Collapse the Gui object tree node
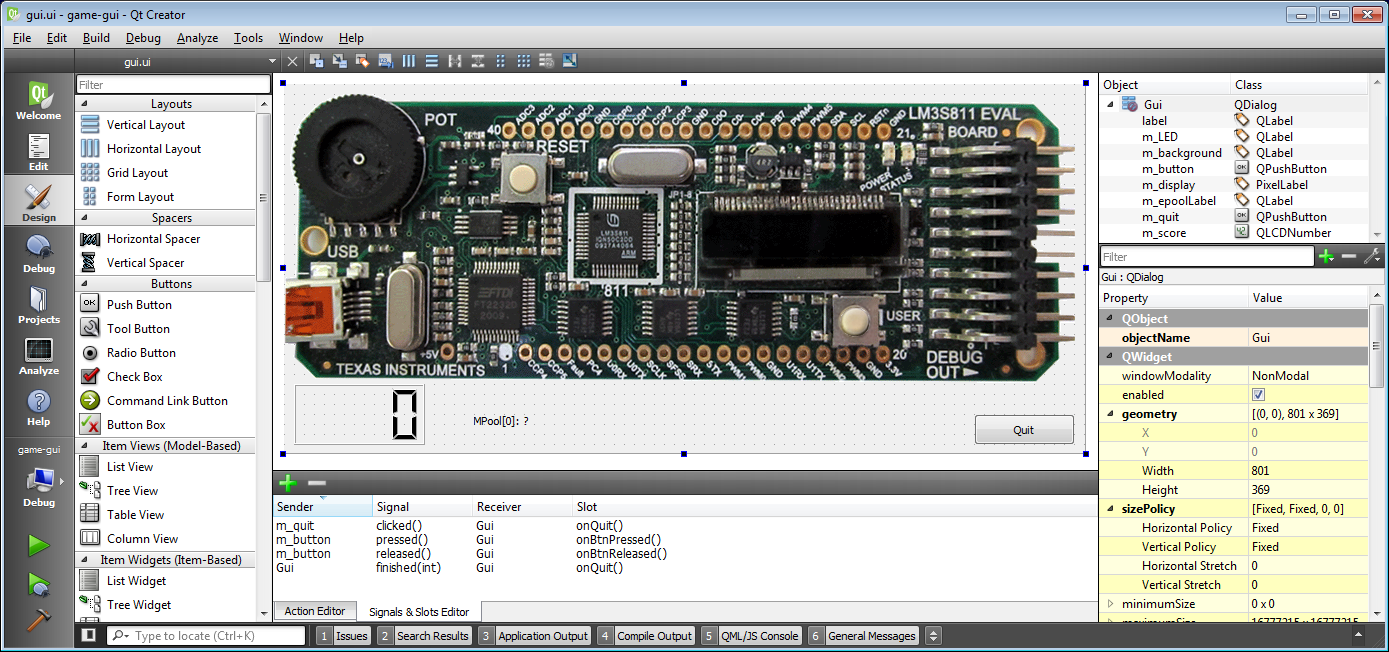This screenshot has width=1389, height=652. click(1110, 105)
